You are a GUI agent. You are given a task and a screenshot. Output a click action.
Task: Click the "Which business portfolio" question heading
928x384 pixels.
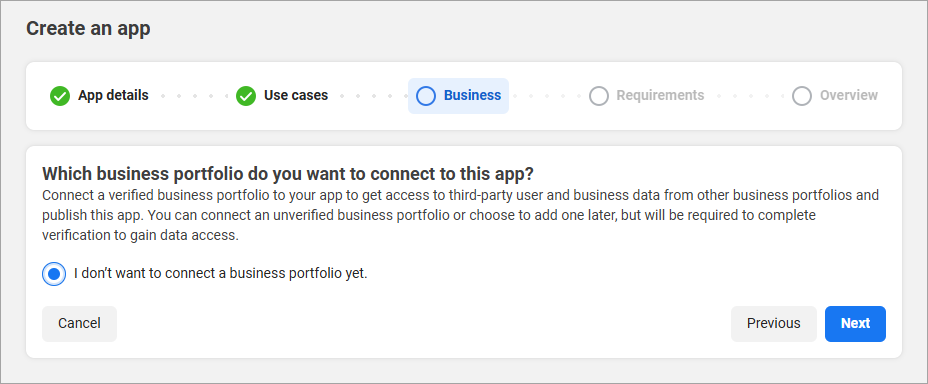click(288, 174)
